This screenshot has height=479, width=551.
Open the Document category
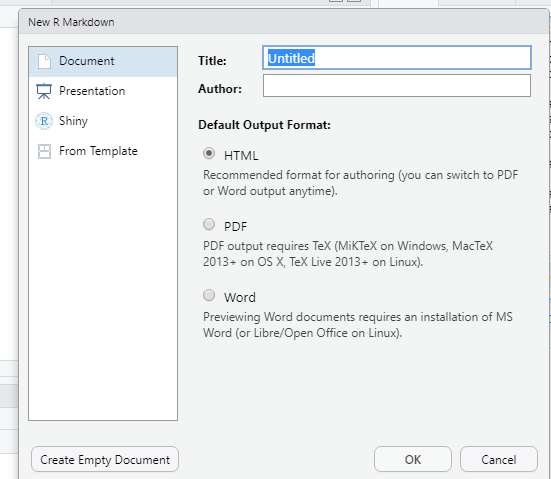(x=103, y=62)
